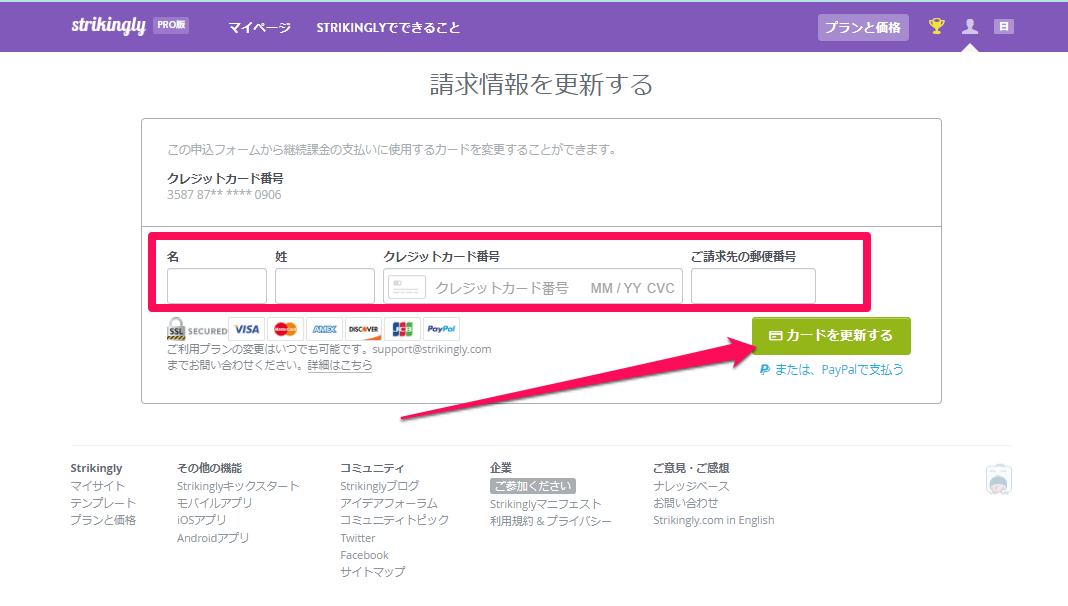Open footer link iOSアプリ
The height and width of the screenshot is (606, 1068).
(x=202, y=520)
